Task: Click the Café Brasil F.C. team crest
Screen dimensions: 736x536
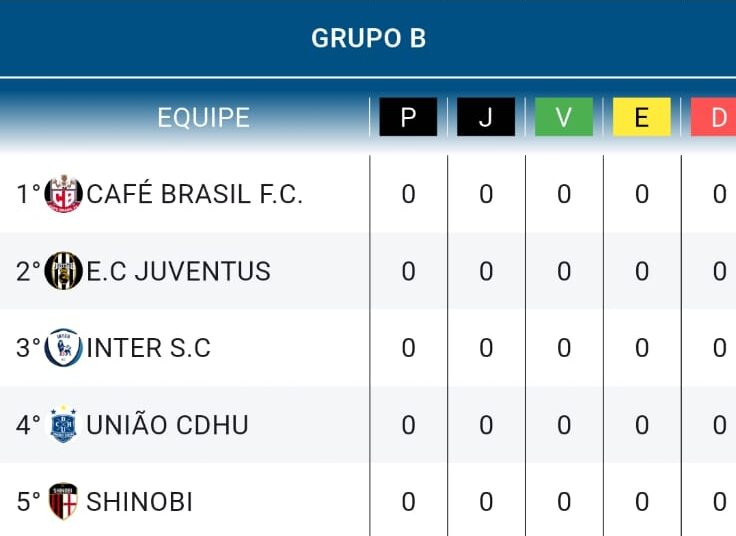Action: click(x=63, y=193)
